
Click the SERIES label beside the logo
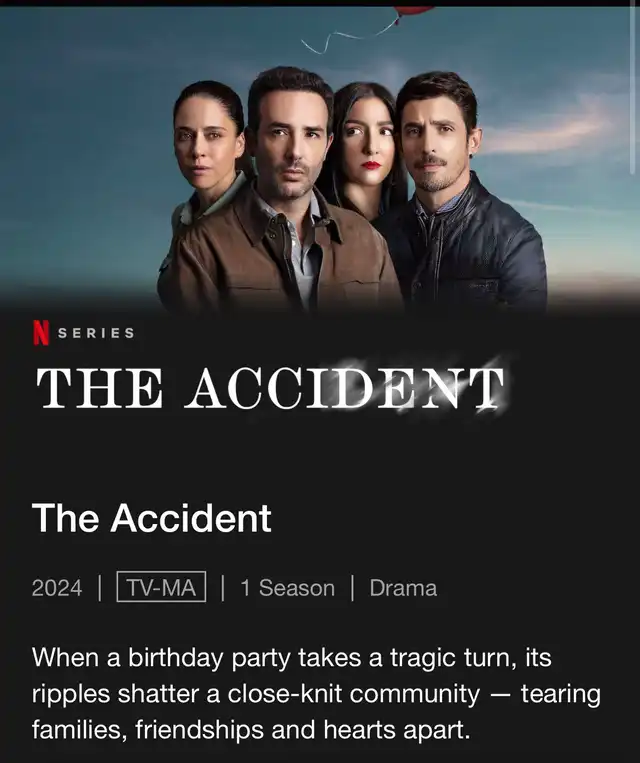coord(96,333)
